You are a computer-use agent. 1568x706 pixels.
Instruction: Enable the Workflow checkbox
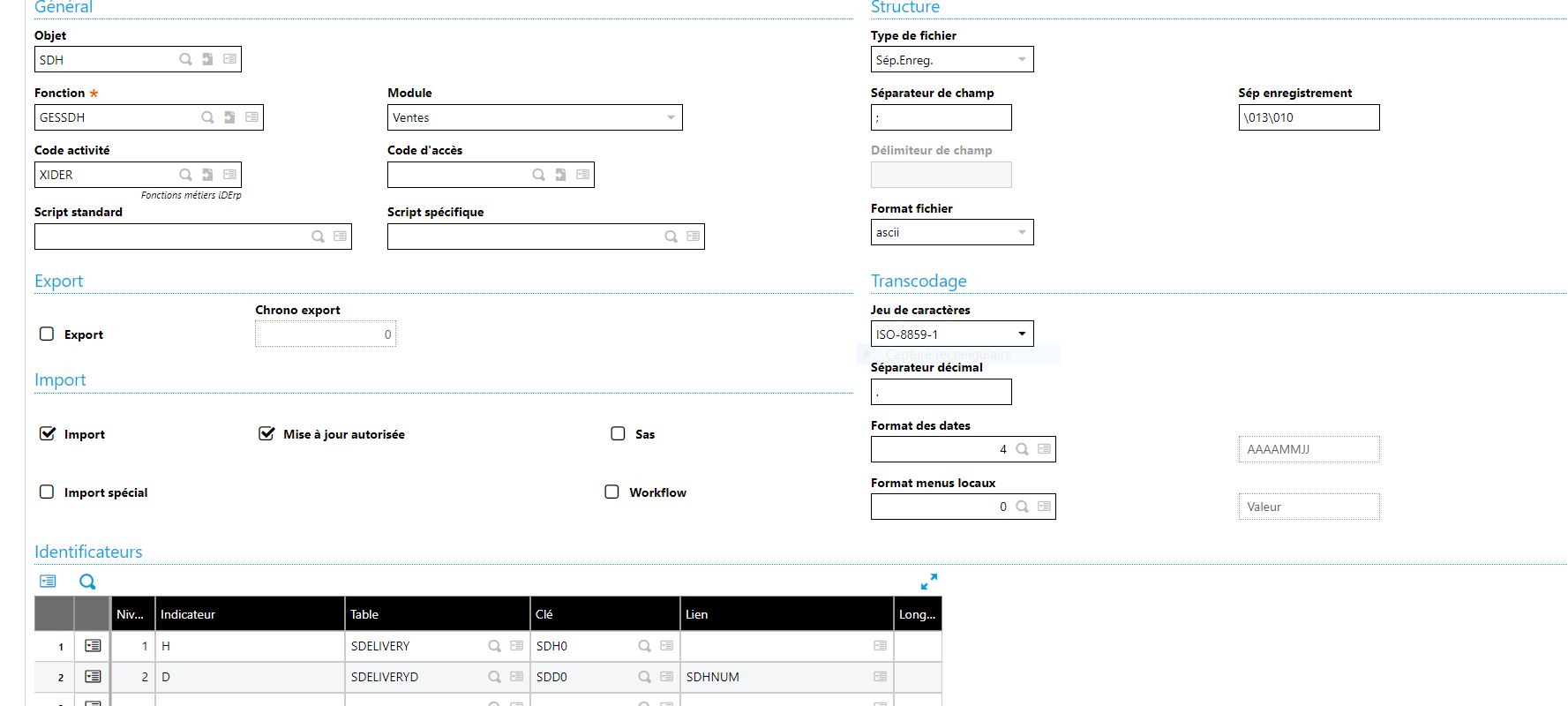click(x=611, y=492)
